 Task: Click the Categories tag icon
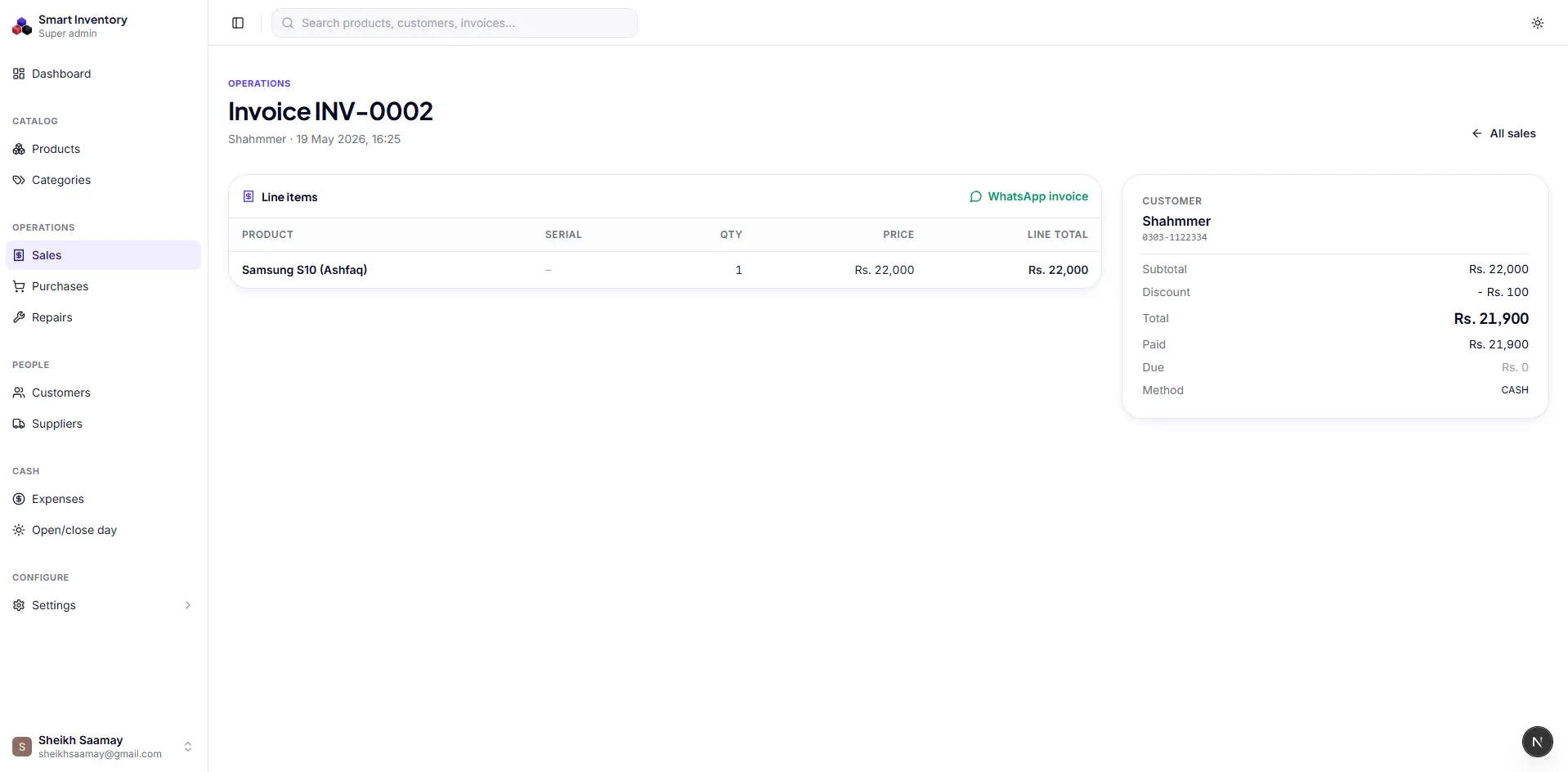point(19,180)
